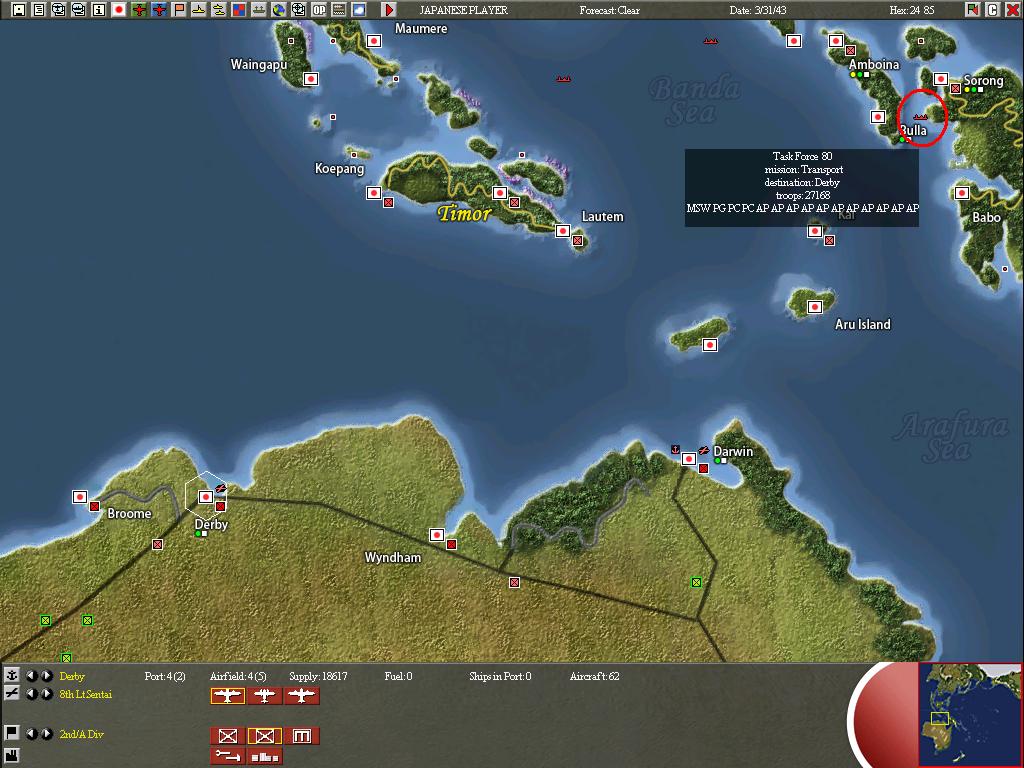1024x768 pixels.
Task: Click the factory icon in bottom panel
Action: point(11,756)
